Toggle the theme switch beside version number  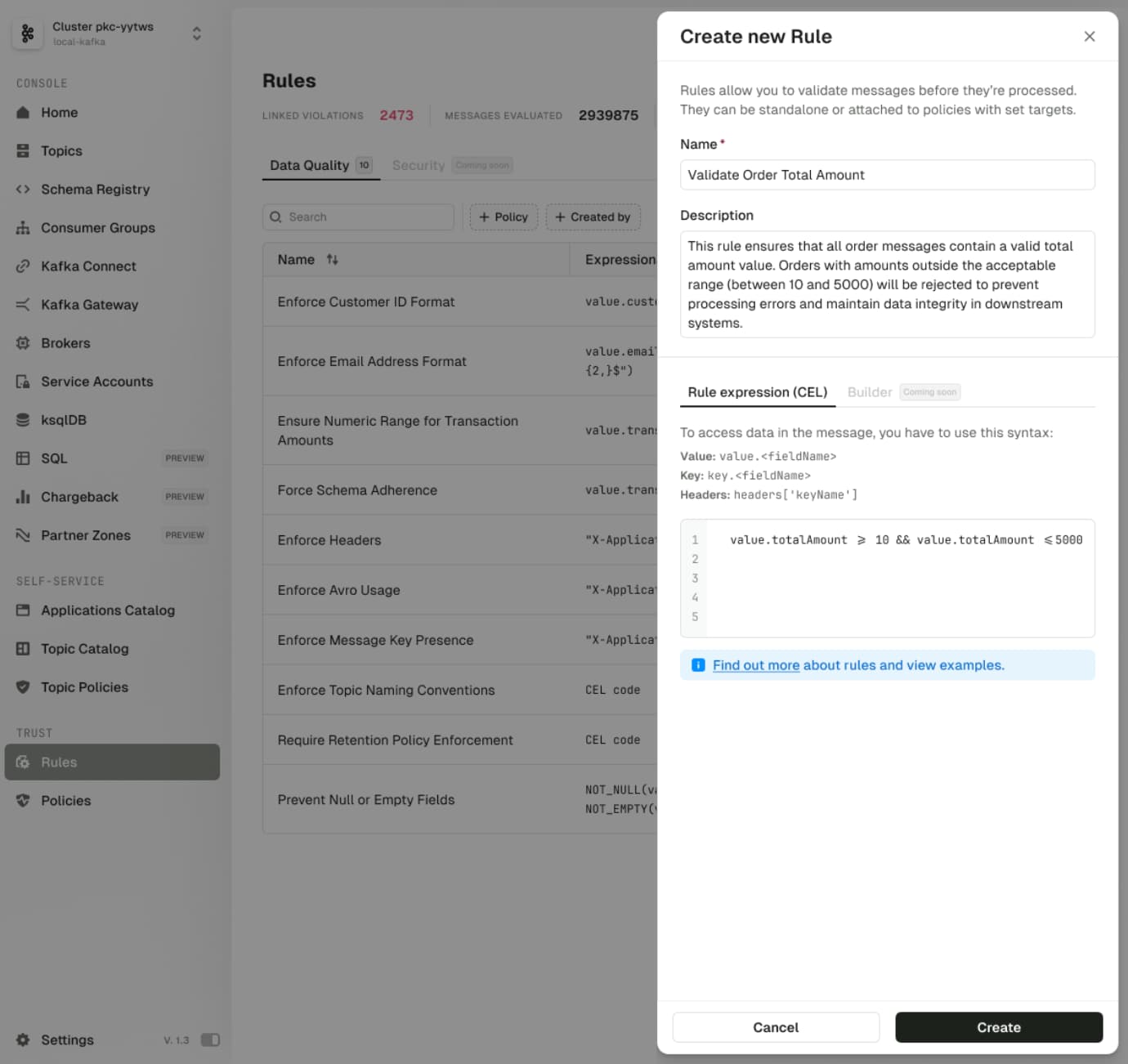point(210,1040)
